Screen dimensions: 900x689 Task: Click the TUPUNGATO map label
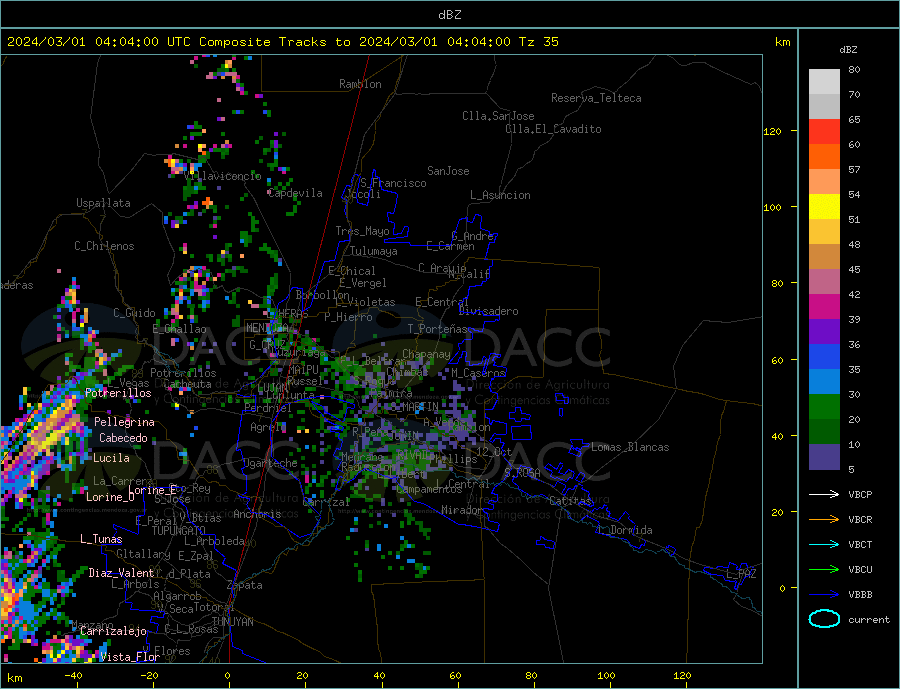coord(179,531)
